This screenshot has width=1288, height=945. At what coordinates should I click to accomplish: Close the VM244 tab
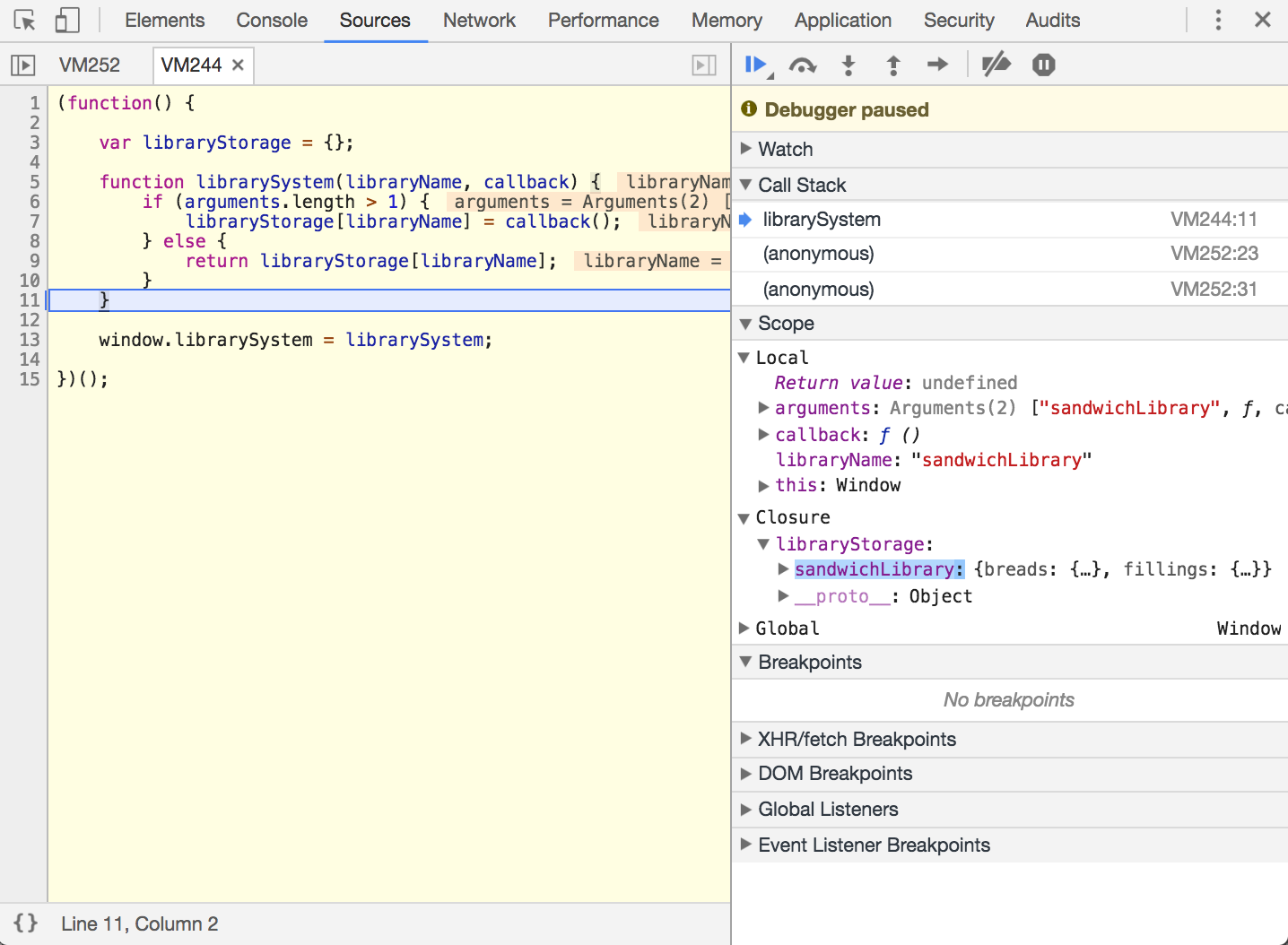tap(238, 65)
